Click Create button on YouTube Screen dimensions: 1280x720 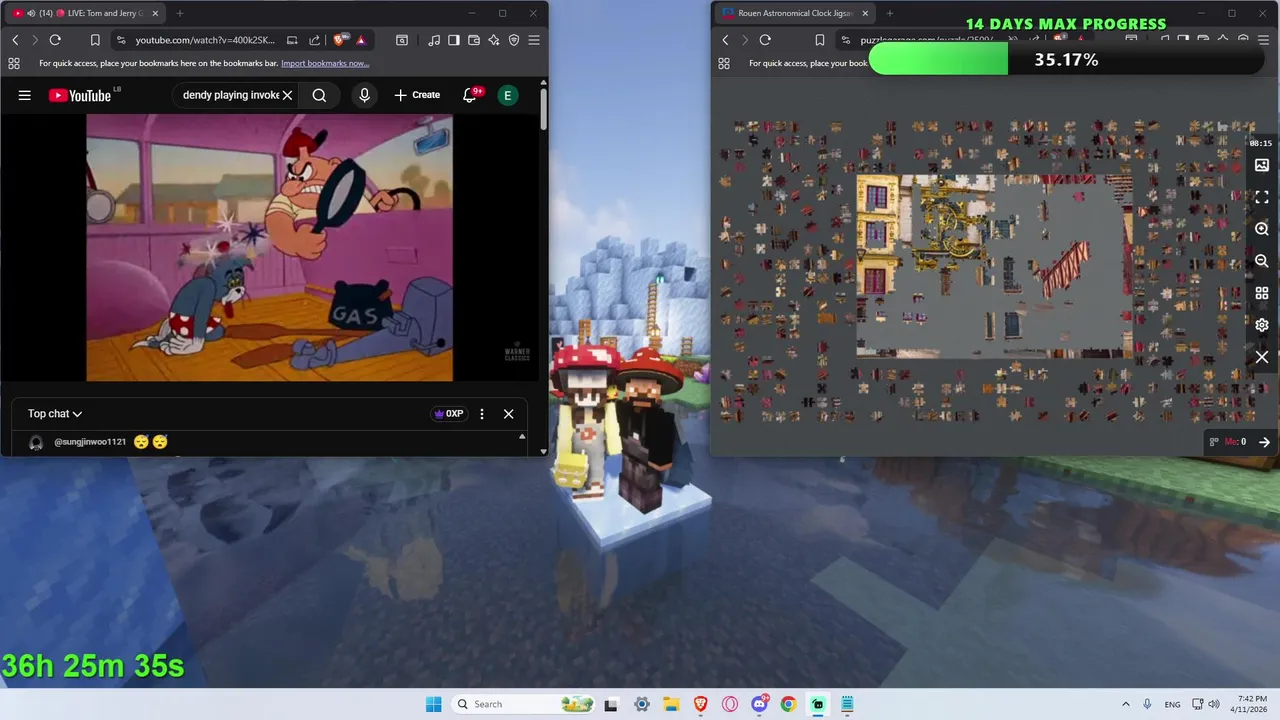(417, 95)
